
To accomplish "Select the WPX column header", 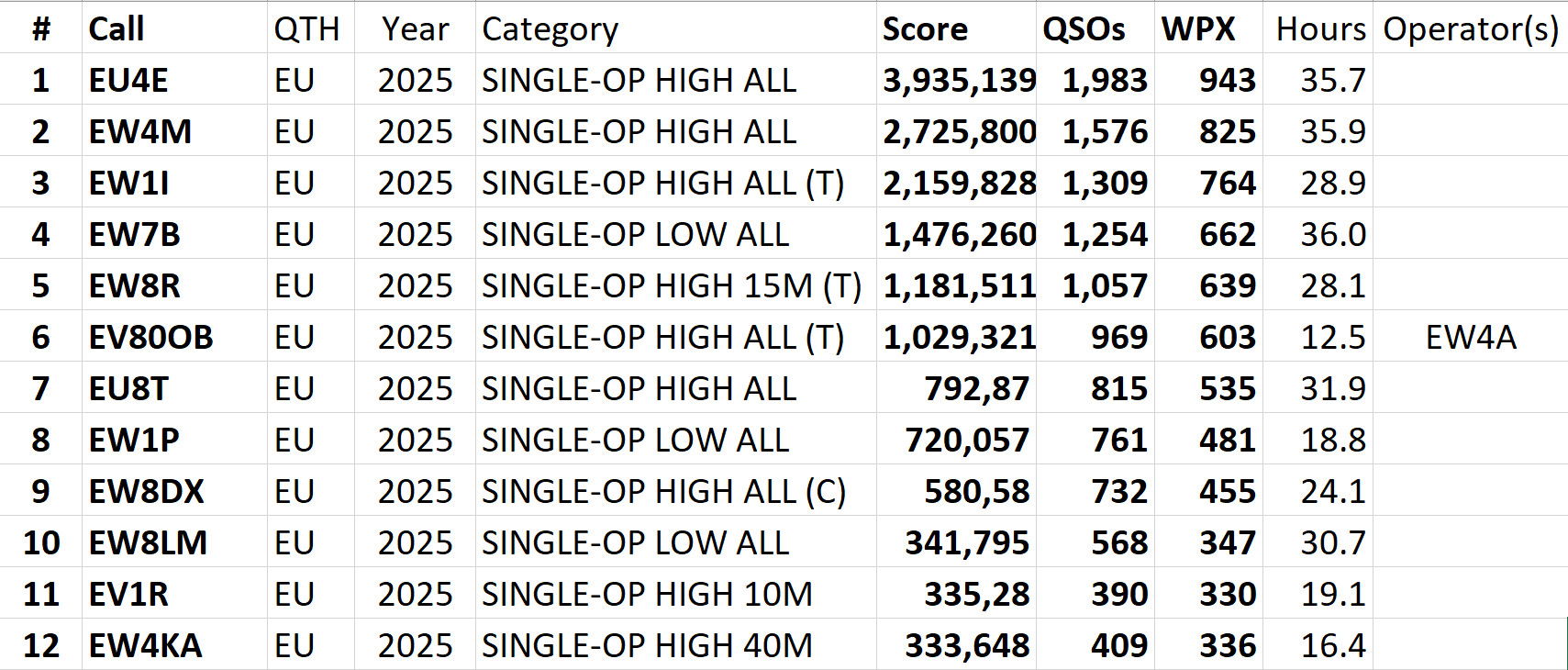I will click(1198, 29).
